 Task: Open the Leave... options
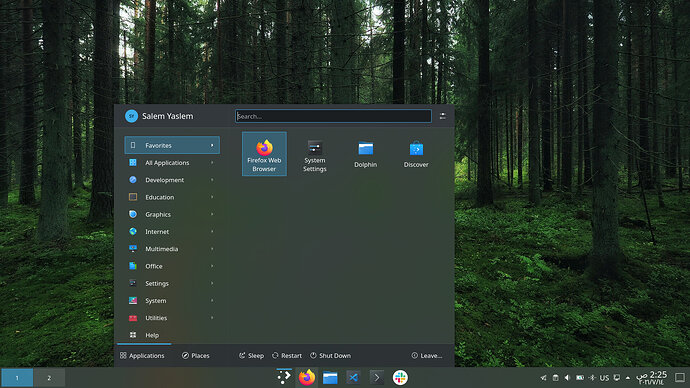coord(427,355)
